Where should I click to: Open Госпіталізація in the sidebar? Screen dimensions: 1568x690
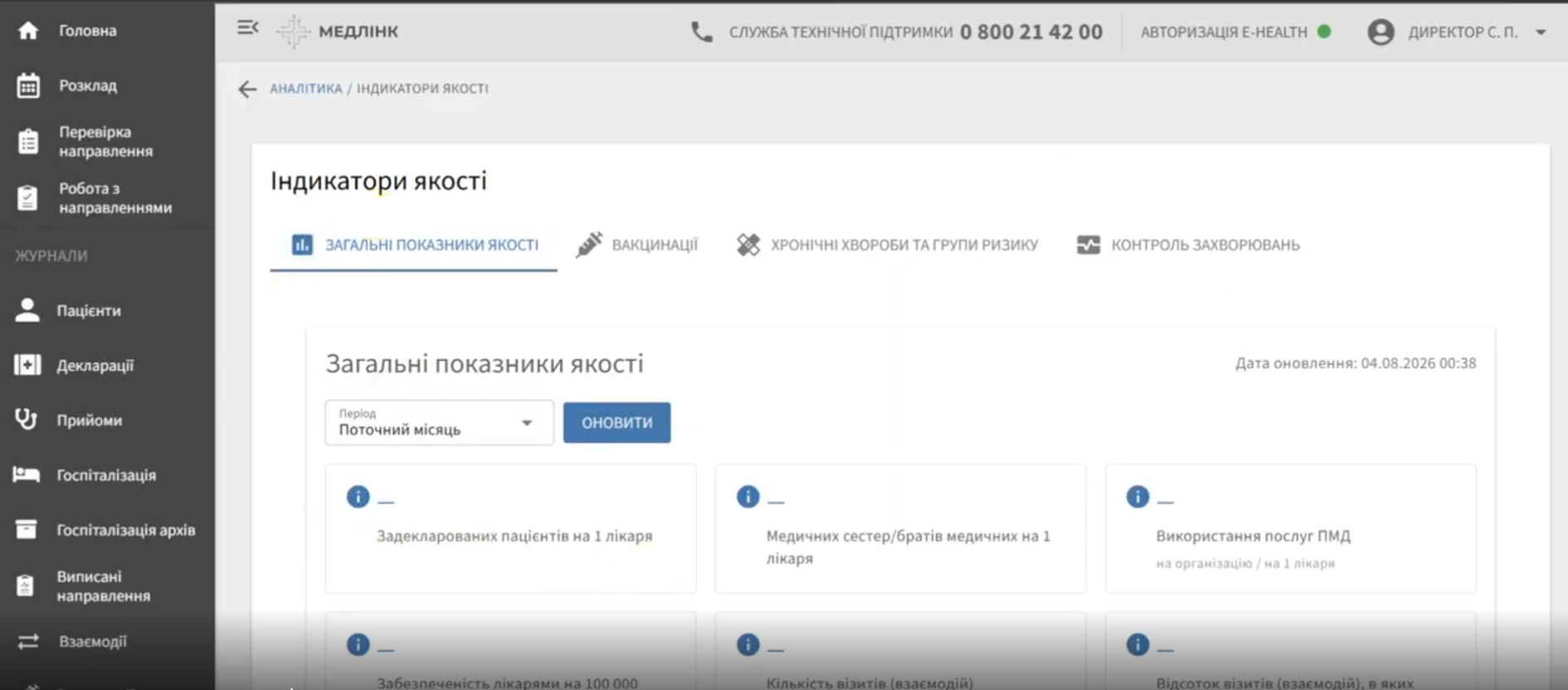coord(106,475)
